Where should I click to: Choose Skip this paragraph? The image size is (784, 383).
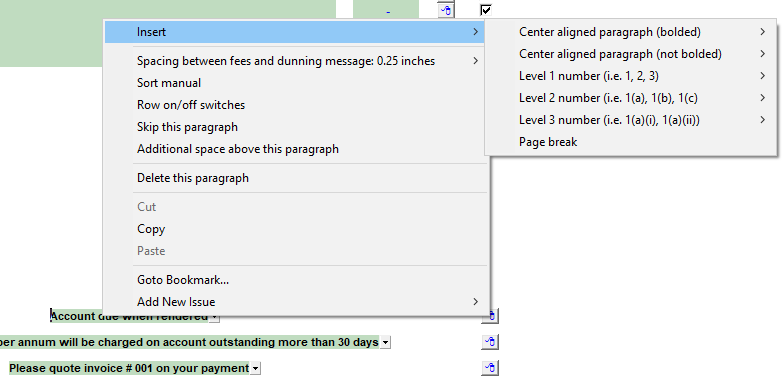click(x=295, y=127)
